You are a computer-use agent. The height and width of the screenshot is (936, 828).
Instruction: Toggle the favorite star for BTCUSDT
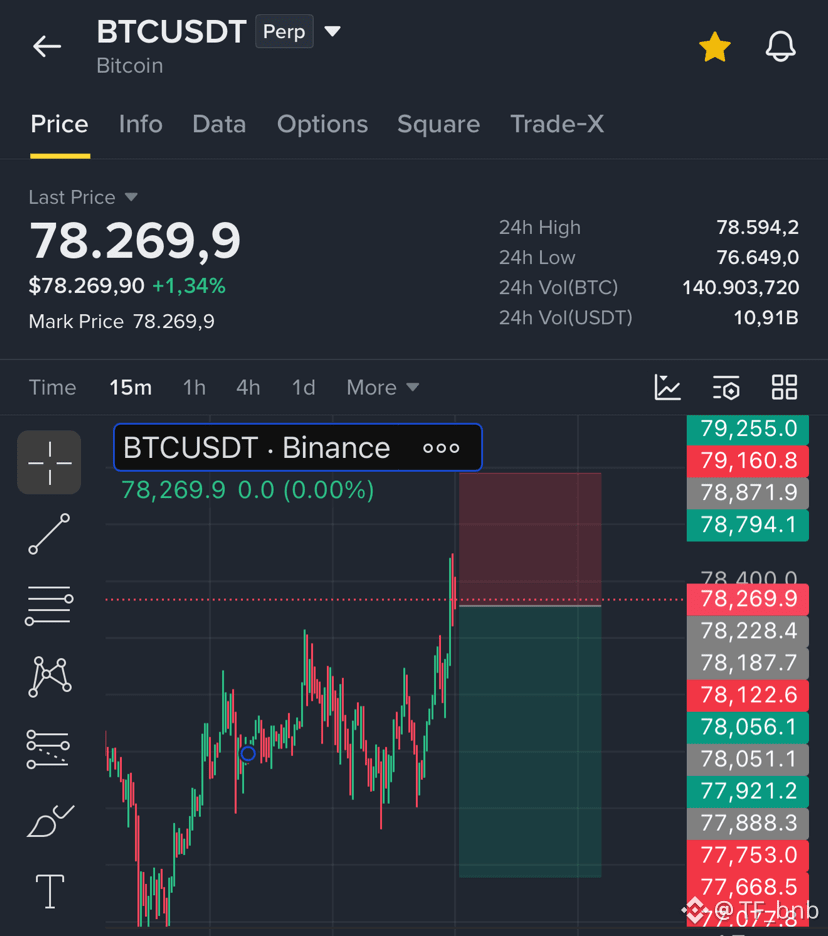click(714, 47)
